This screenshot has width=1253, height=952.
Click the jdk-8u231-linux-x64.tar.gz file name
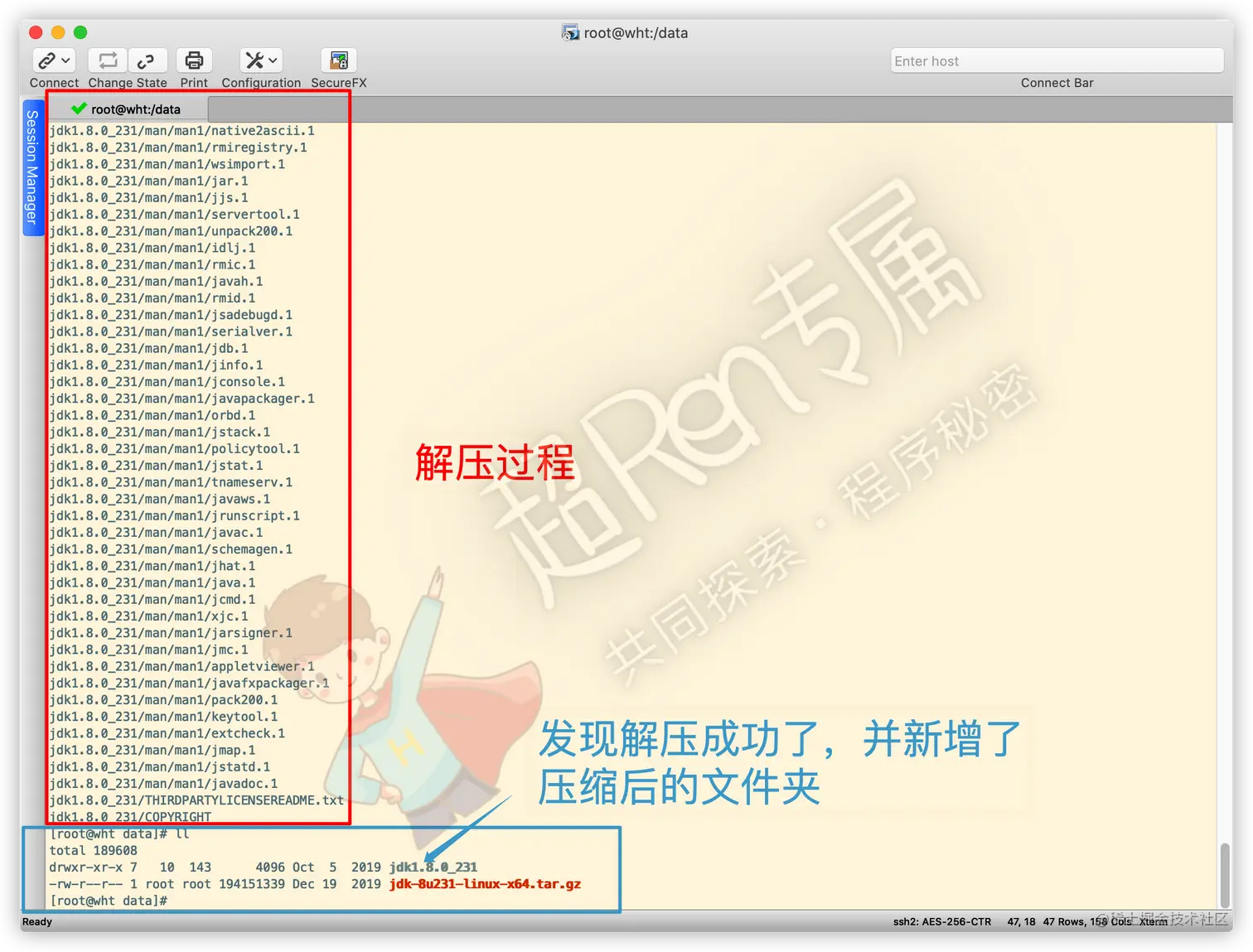[x=485, y=884]
